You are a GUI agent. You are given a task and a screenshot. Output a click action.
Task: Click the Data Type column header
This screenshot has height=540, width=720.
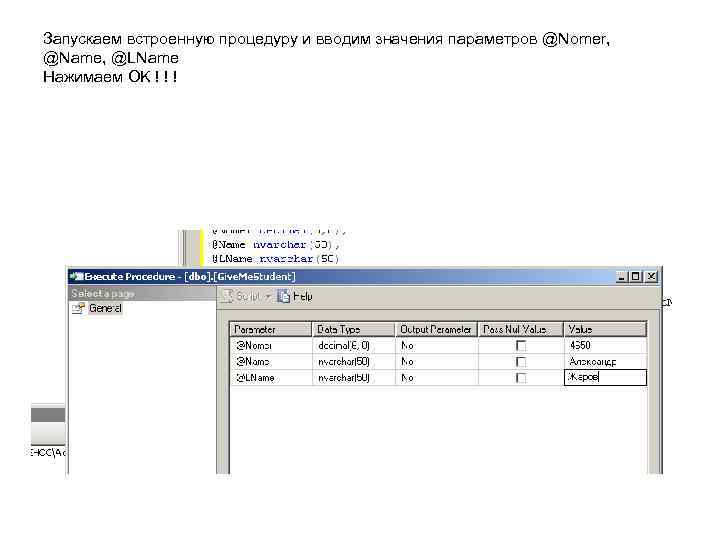(x=354, y=329)
